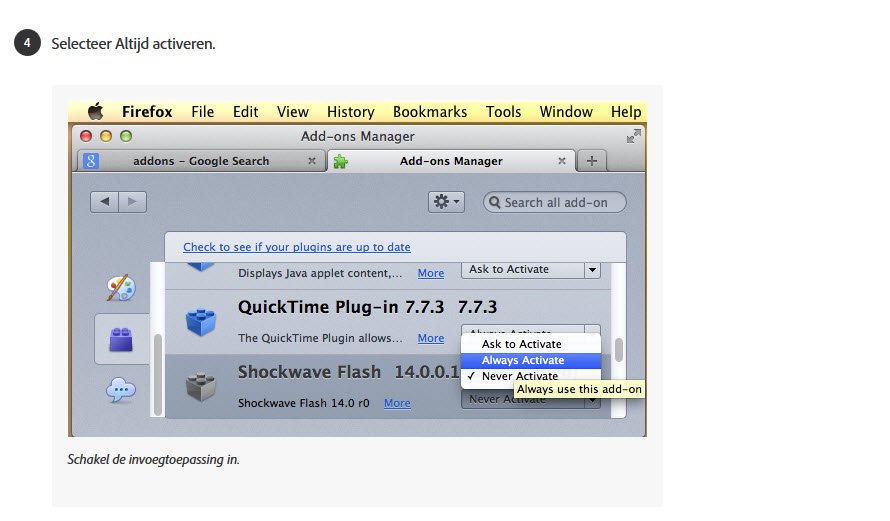Click the yellow minimize window button
This screenshot has height=521, width=890.
pyautogui.click(x=106, y=136)
